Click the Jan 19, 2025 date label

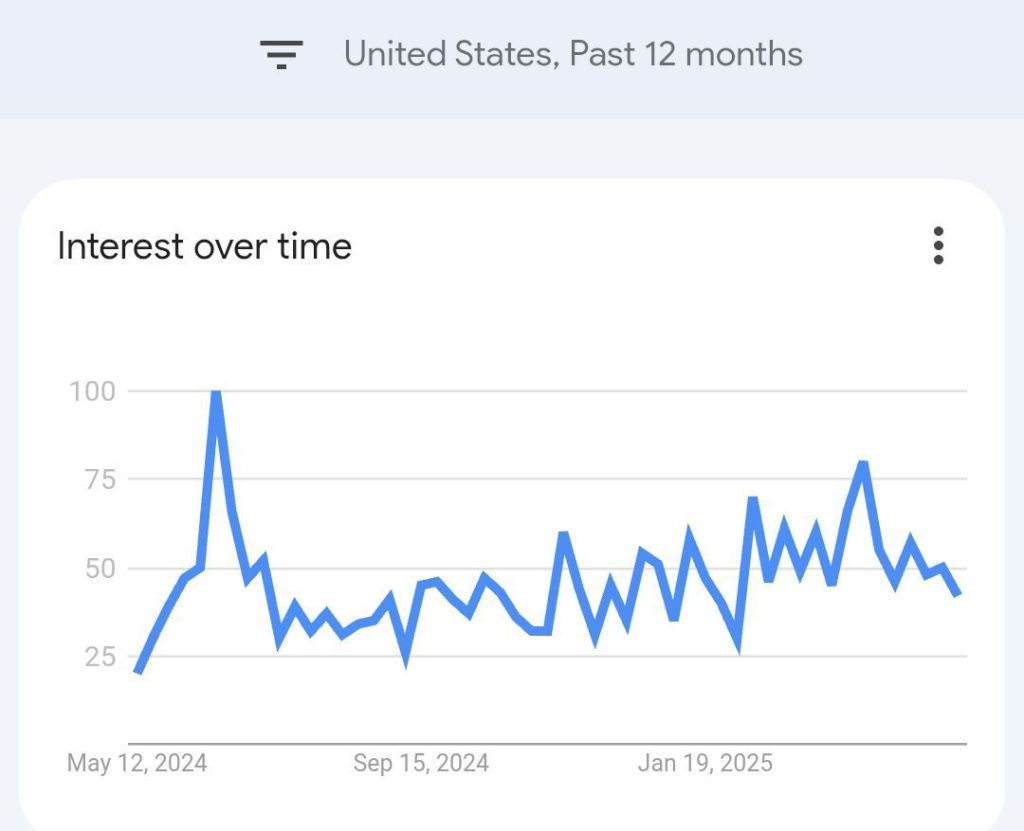tap(705, 763)
